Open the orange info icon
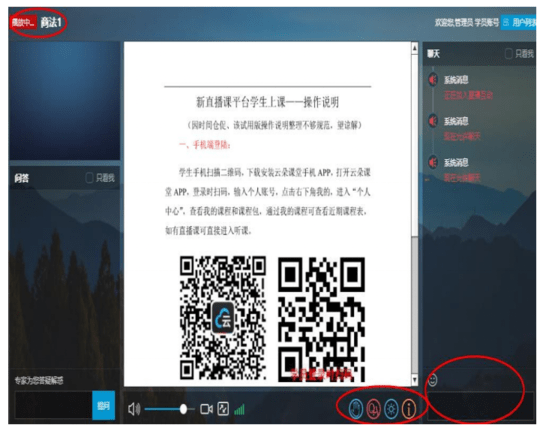 [409, 409]
